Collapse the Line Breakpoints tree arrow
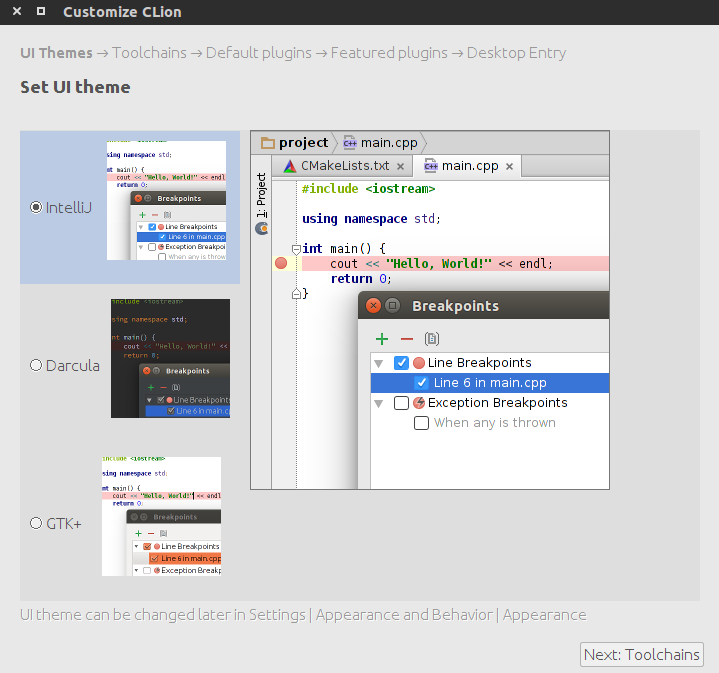This screenshot has height=673, width=719. tap(379, 364)
